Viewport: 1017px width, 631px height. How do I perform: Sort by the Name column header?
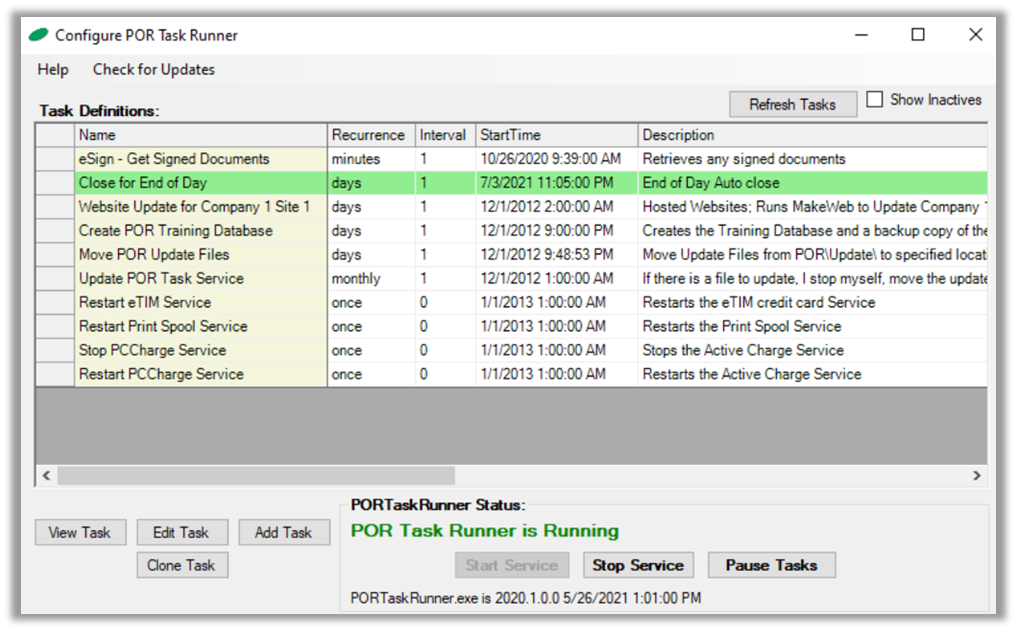200,135
